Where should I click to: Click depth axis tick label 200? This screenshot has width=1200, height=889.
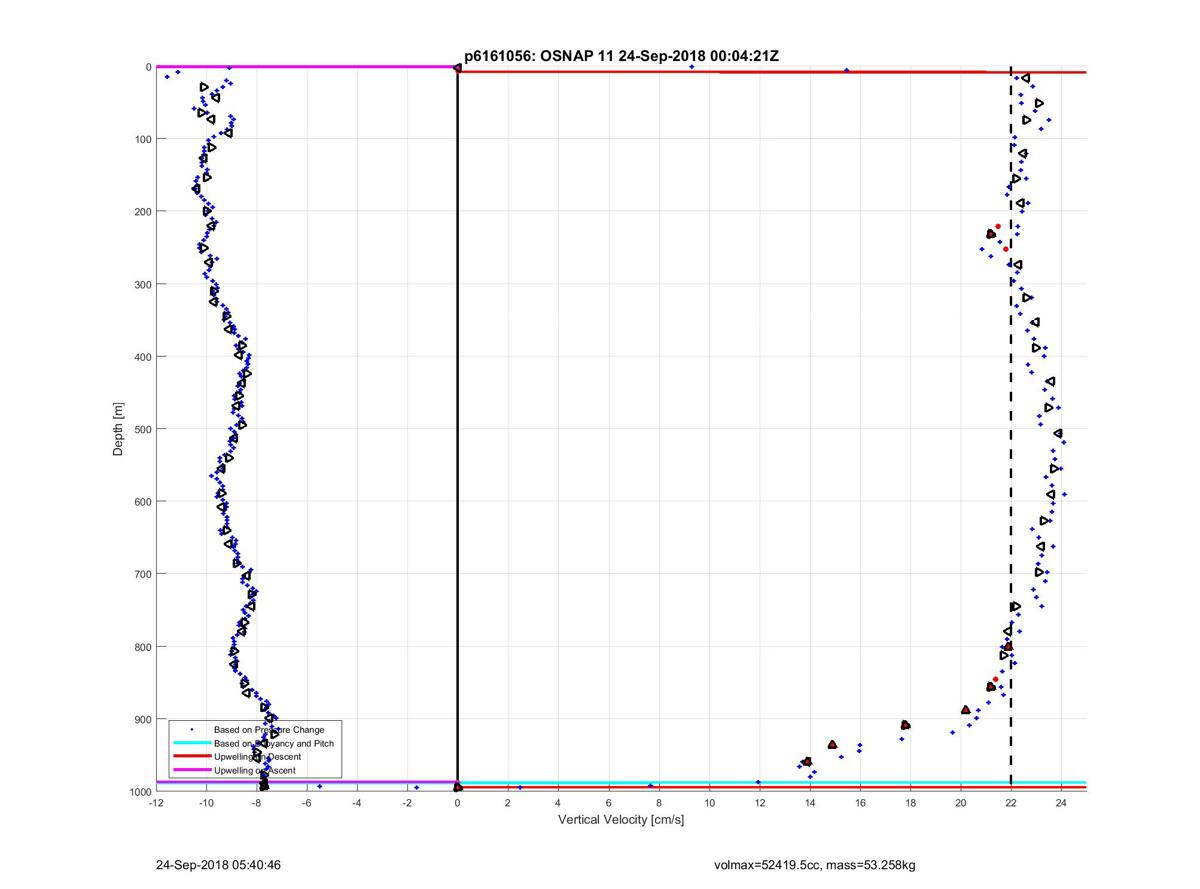(143, 212)
